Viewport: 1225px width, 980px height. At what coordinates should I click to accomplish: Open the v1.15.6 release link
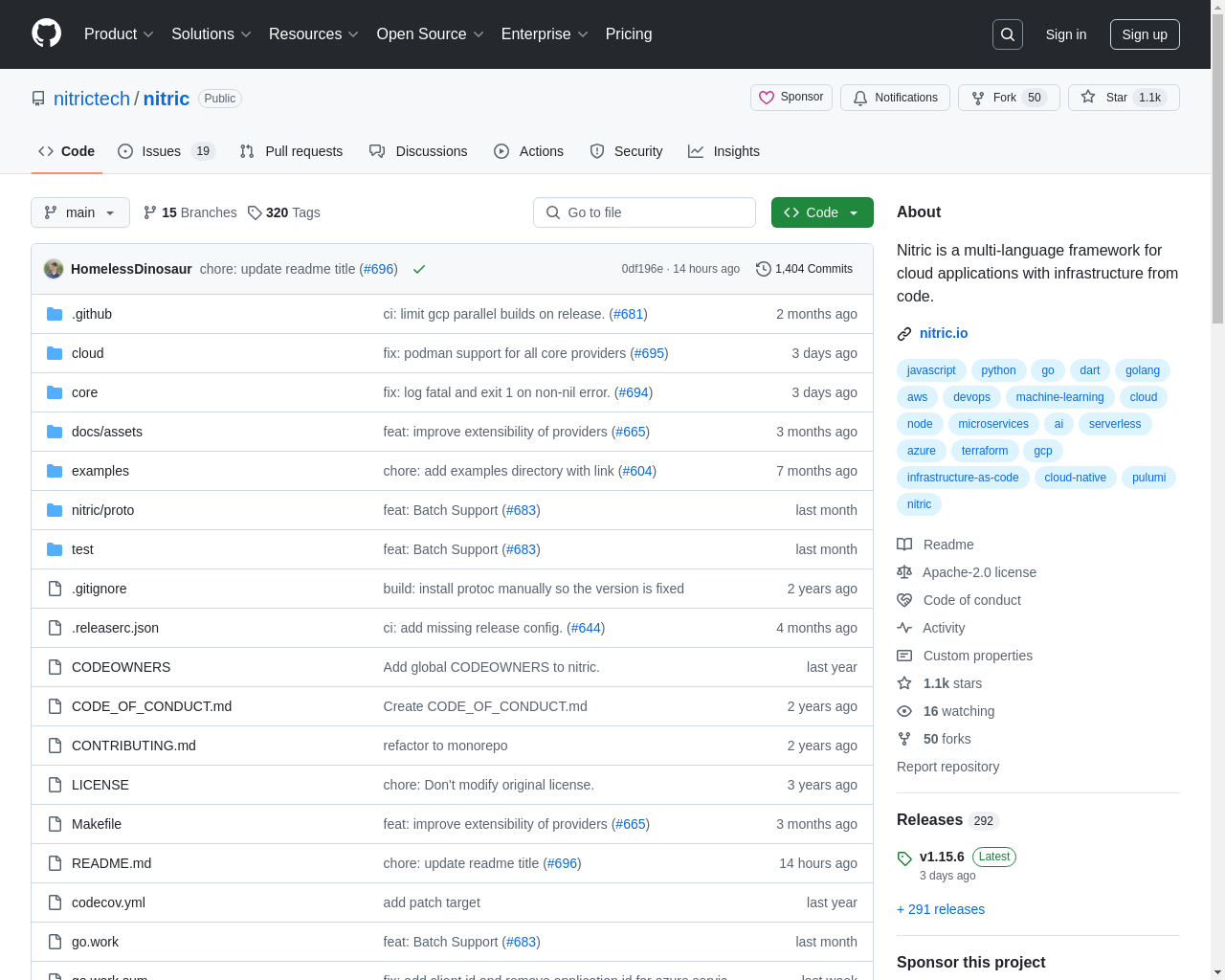pyautogui.click(x=942, y=857)
